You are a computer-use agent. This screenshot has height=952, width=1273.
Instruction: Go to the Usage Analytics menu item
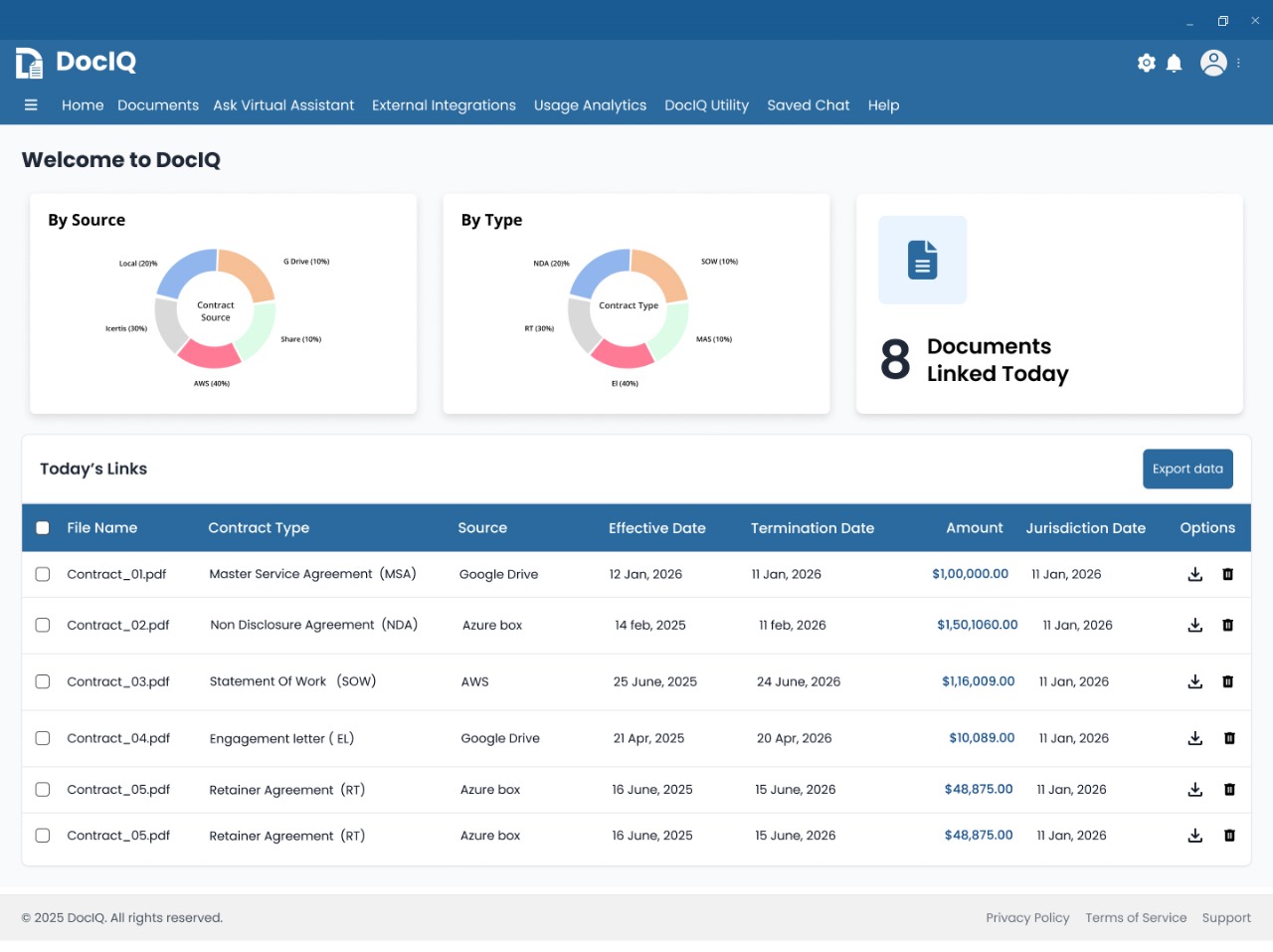(x=590, y=105)
